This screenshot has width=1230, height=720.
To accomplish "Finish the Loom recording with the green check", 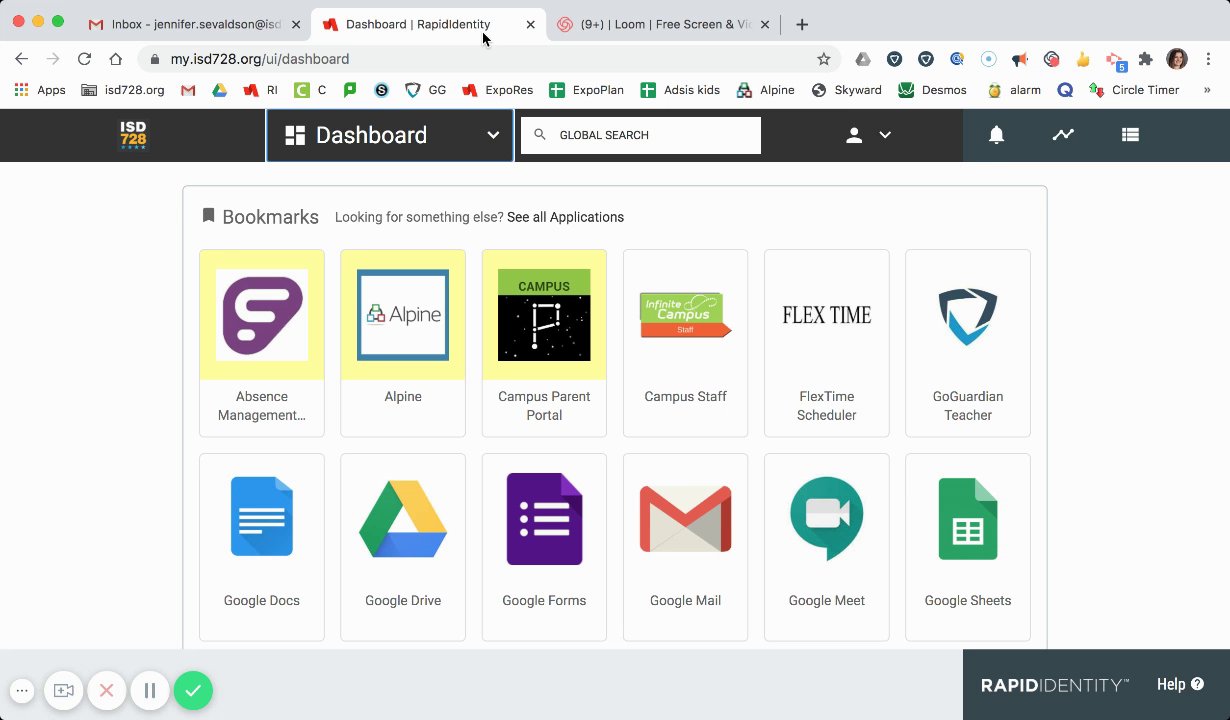I will pos(193,690).
